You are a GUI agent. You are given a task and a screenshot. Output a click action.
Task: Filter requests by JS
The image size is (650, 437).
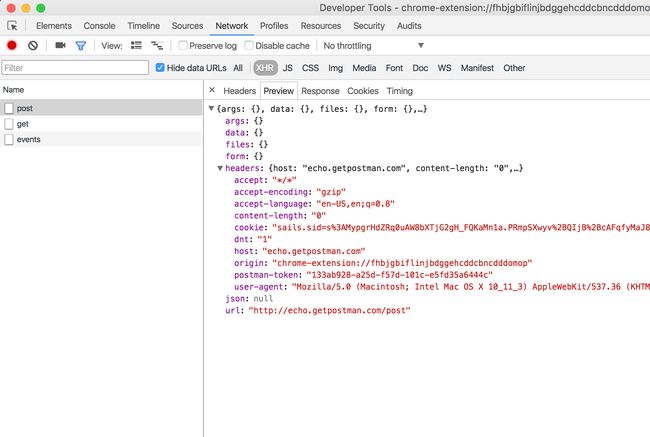coord(288,68)
